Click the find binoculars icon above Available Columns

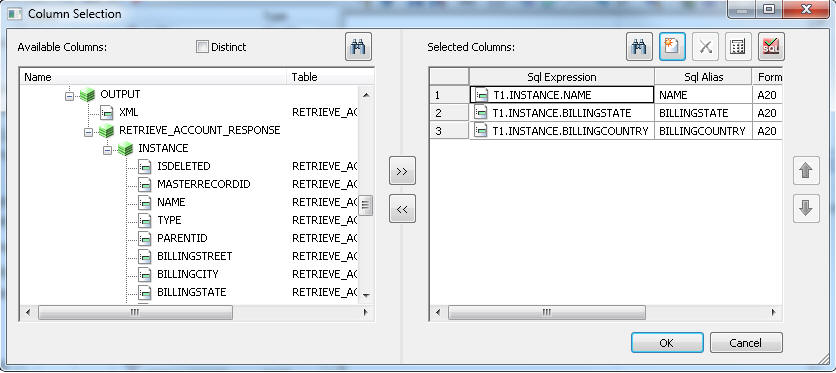point(358,47)
